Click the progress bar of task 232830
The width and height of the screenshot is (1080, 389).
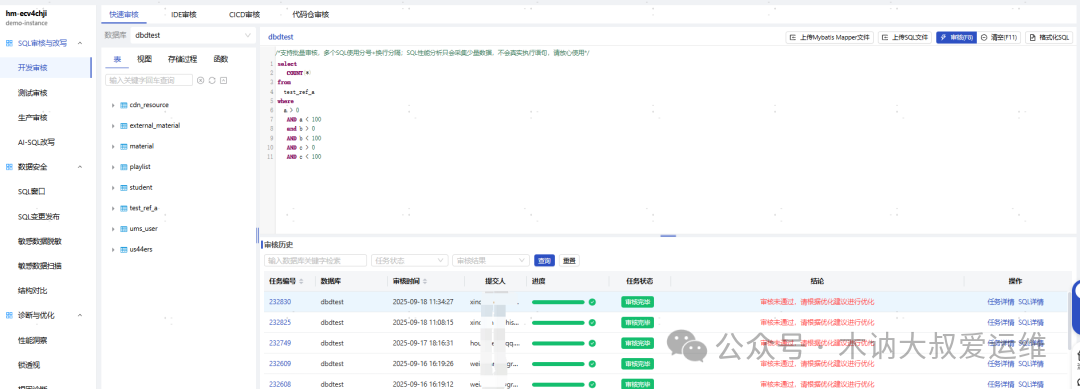pos(558,302)
